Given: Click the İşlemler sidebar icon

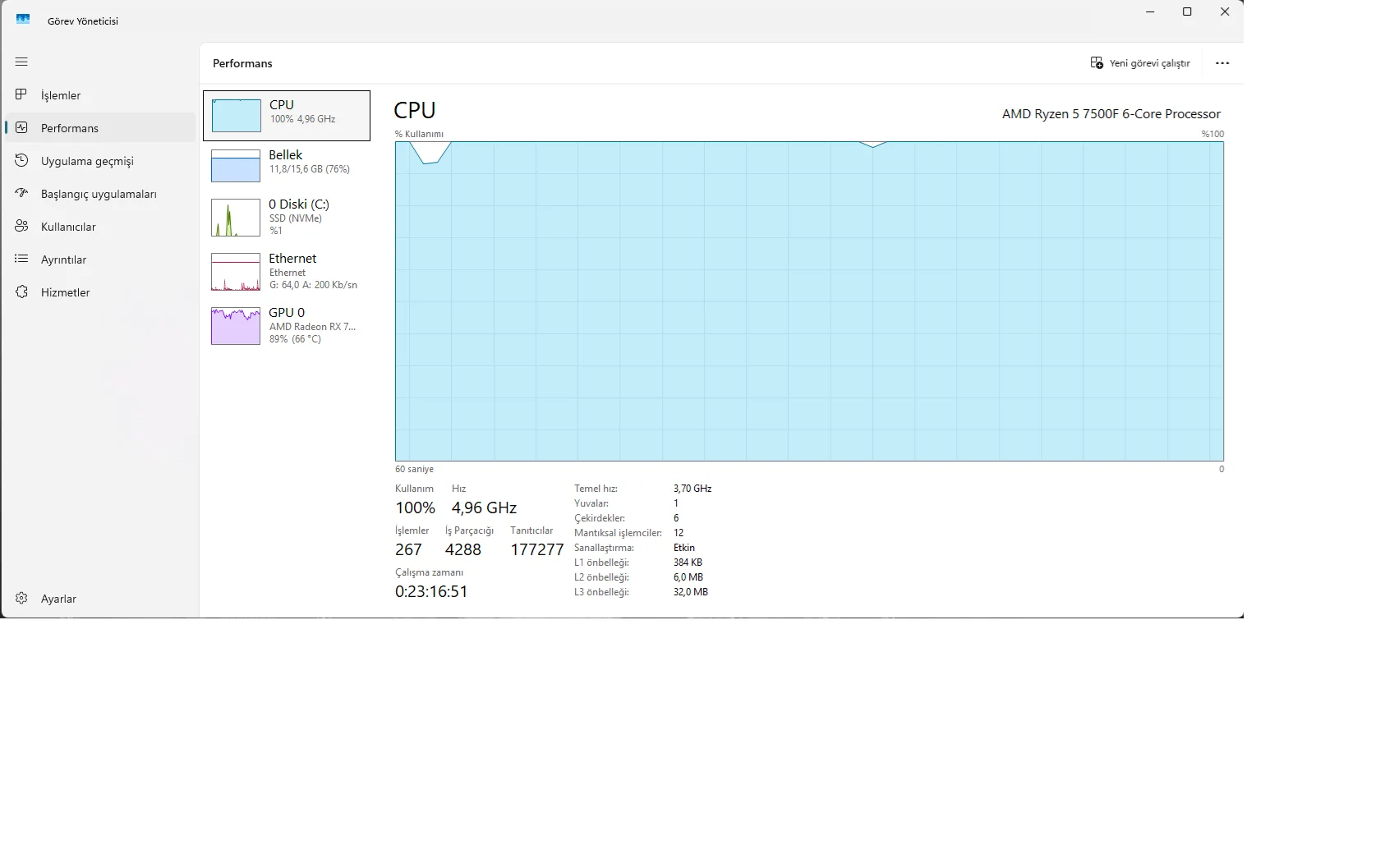Looking at the screenshot, I should [21, 94].
